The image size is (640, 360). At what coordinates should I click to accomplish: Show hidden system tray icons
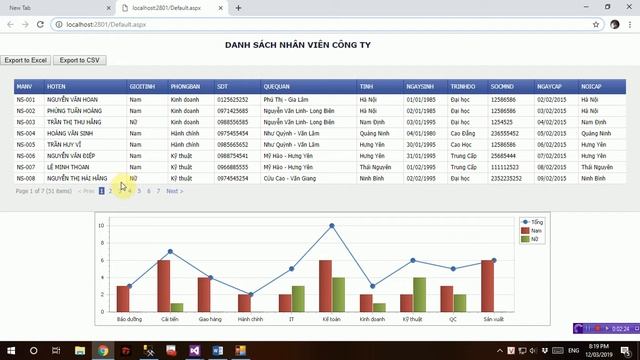pyautogui.click(x=500, y=351)
